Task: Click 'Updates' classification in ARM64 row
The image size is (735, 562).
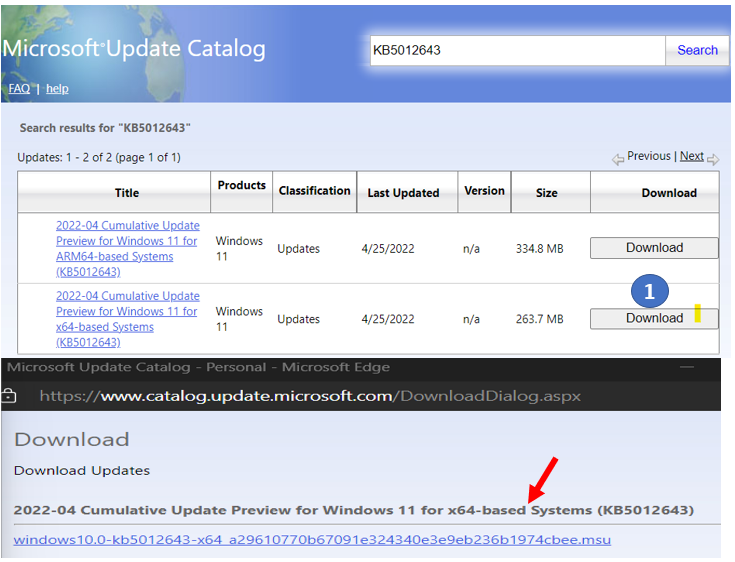Action: (x=298, y=248)
